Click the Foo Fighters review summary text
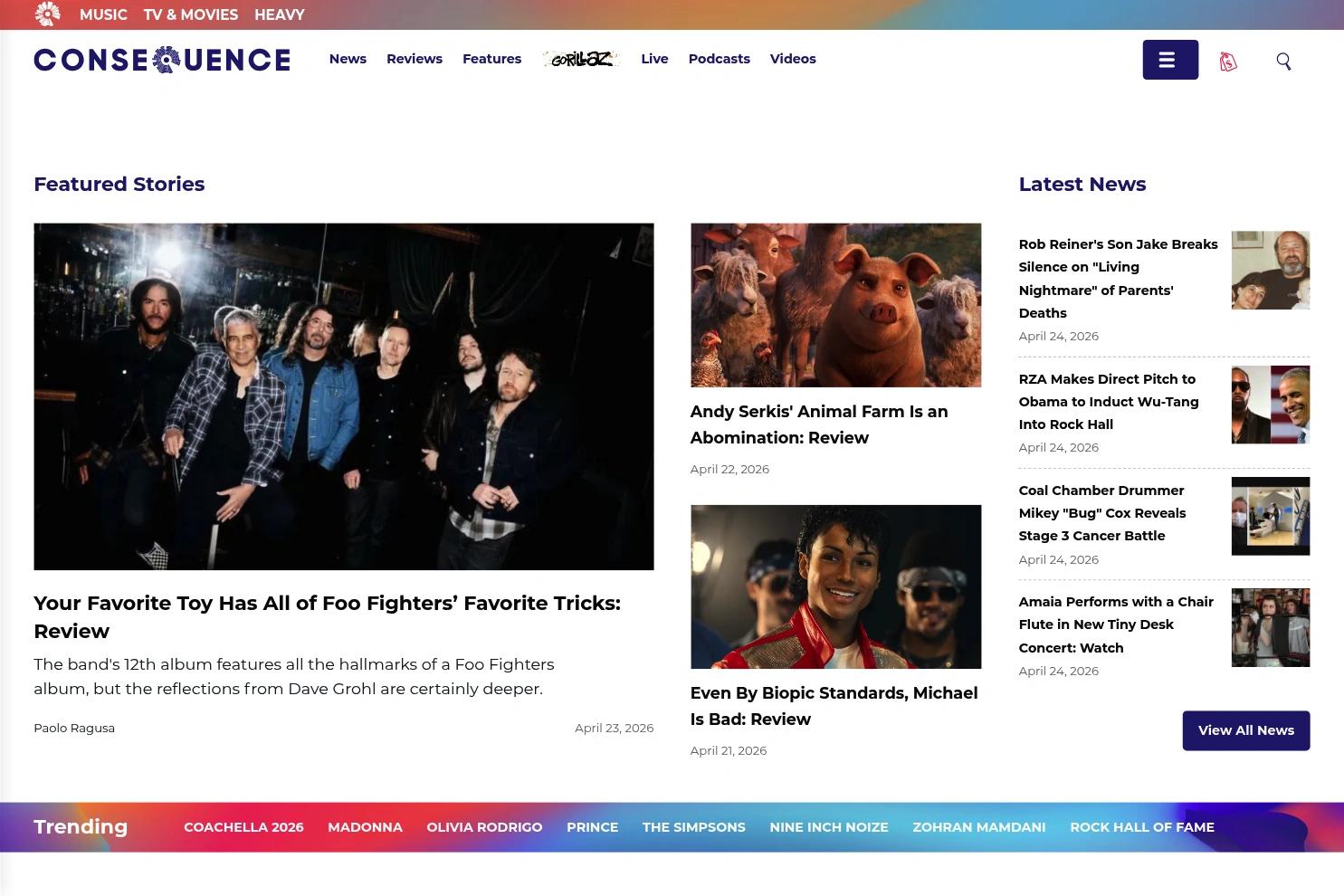Viewport: 1344px width, 896px height. tap(294, 676)
